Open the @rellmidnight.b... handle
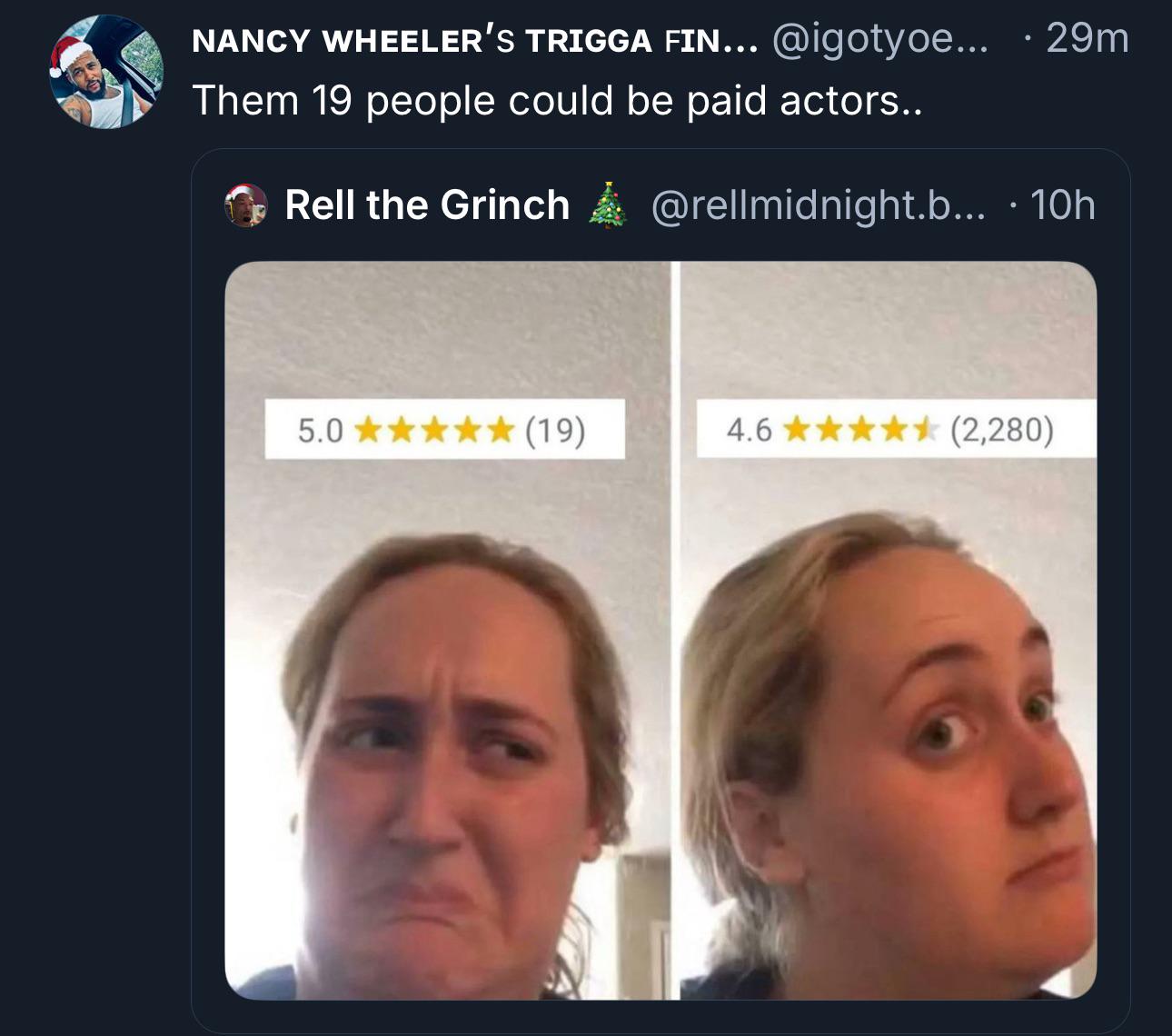This screenshot has width=1172, height=1036. [818, 205]
